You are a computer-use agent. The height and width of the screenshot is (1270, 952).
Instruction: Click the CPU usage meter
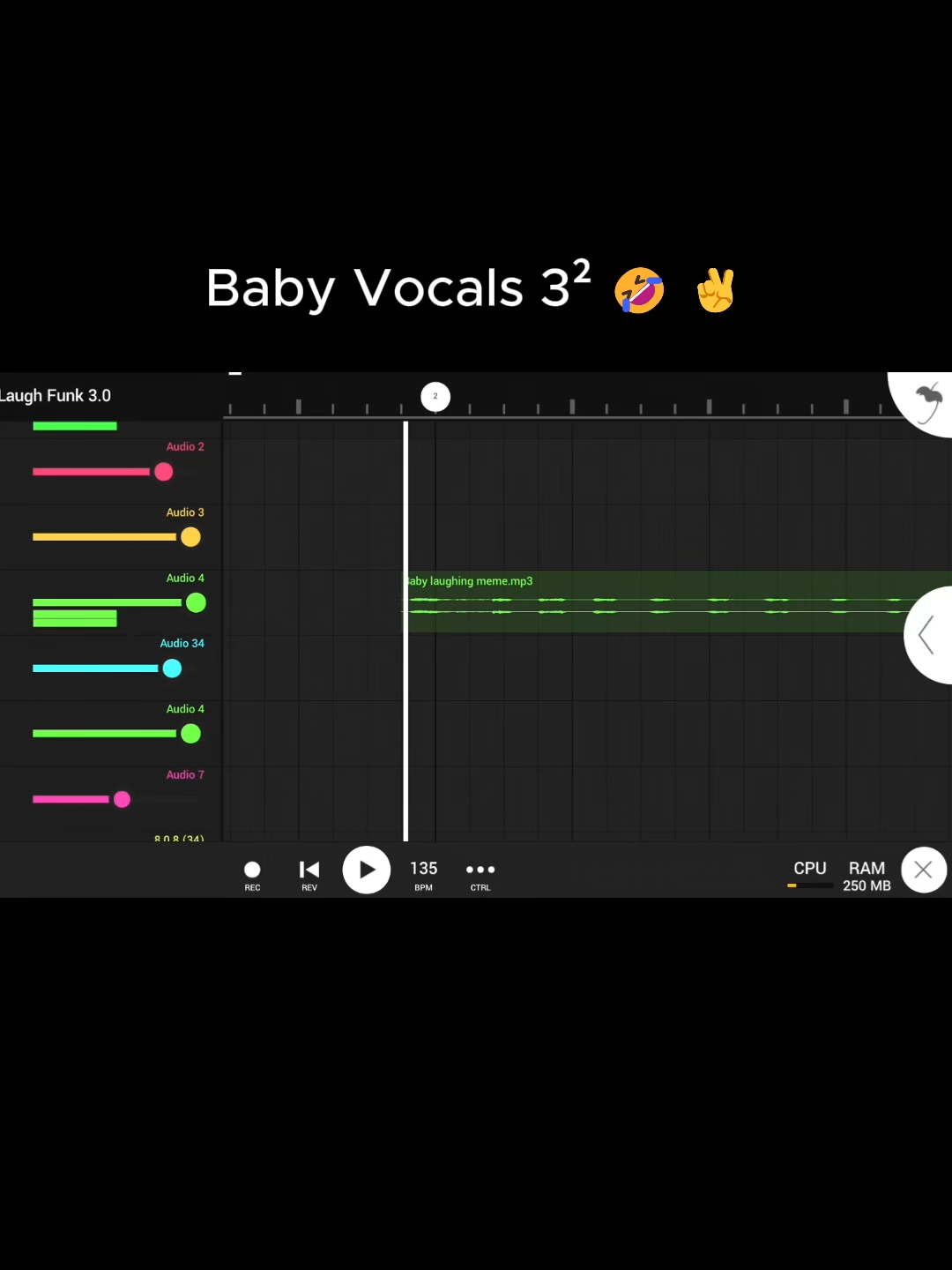(810, 873)
